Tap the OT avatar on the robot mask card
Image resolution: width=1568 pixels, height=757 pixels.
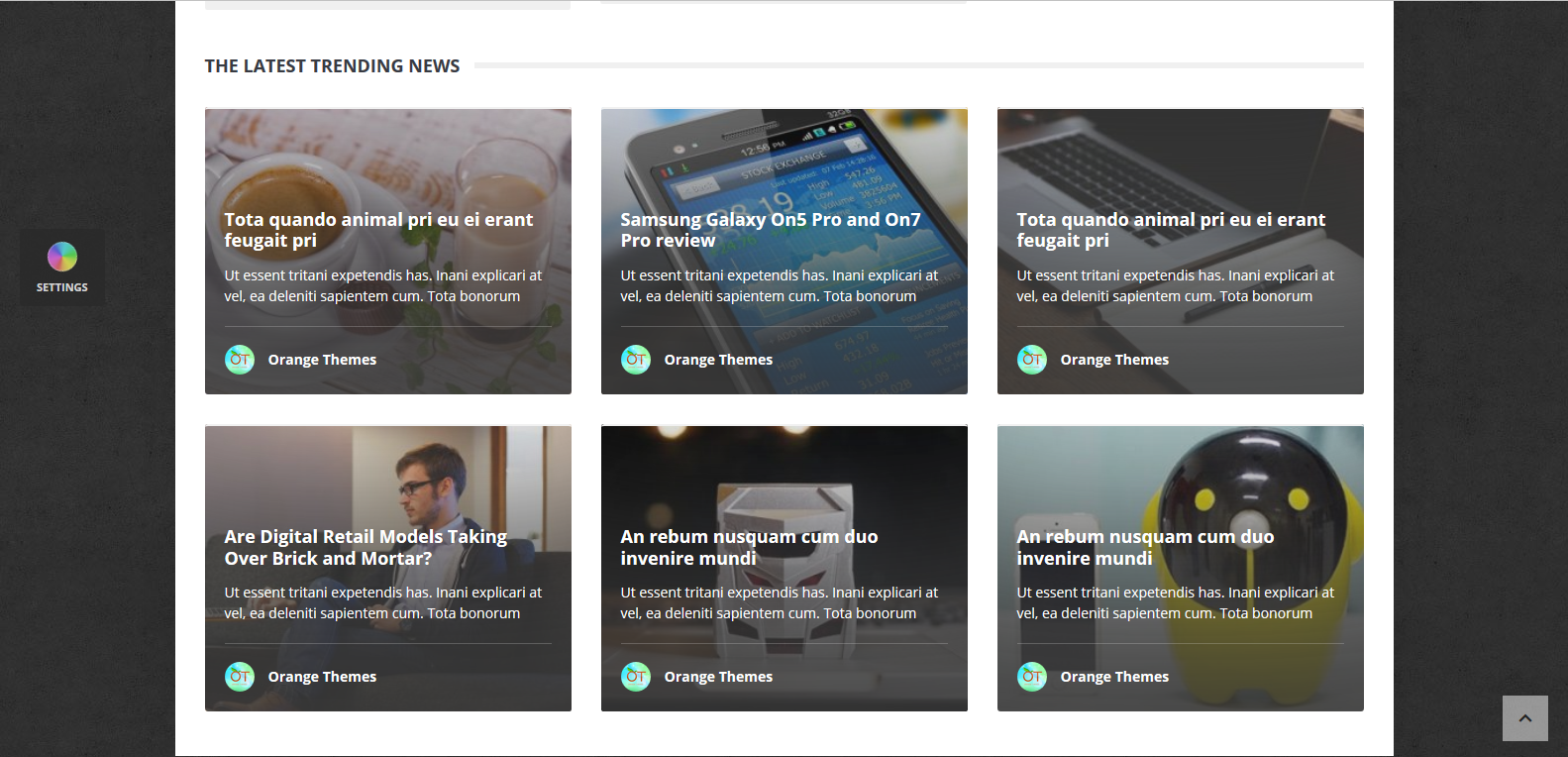[x=636, y=677]
